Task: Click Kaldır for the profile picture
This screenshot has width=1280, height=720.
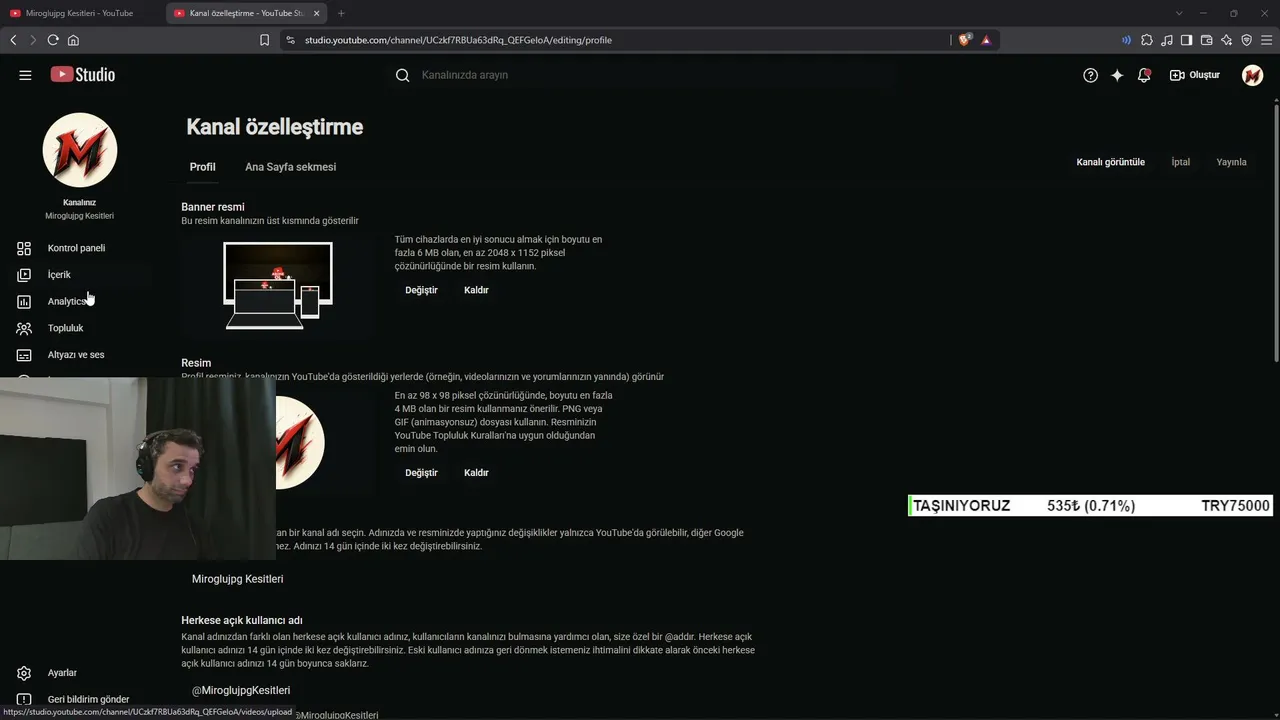Action: click(x=477, y=473)
